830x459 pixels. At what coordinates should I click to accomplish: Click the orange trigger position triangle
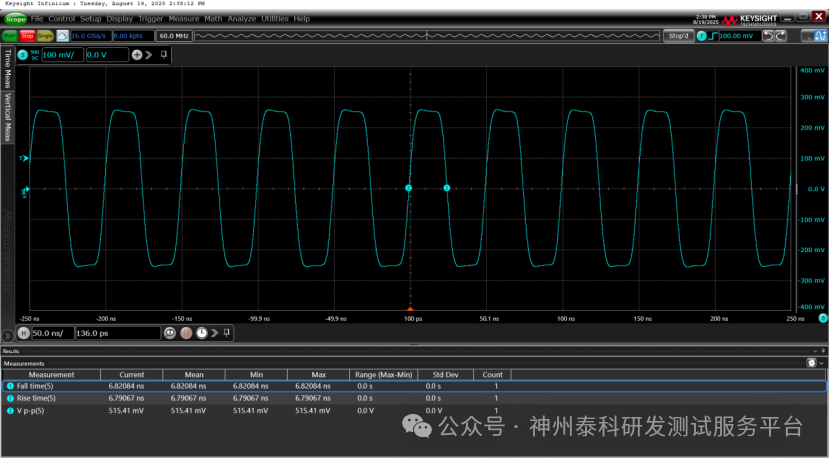click(410, 308)
